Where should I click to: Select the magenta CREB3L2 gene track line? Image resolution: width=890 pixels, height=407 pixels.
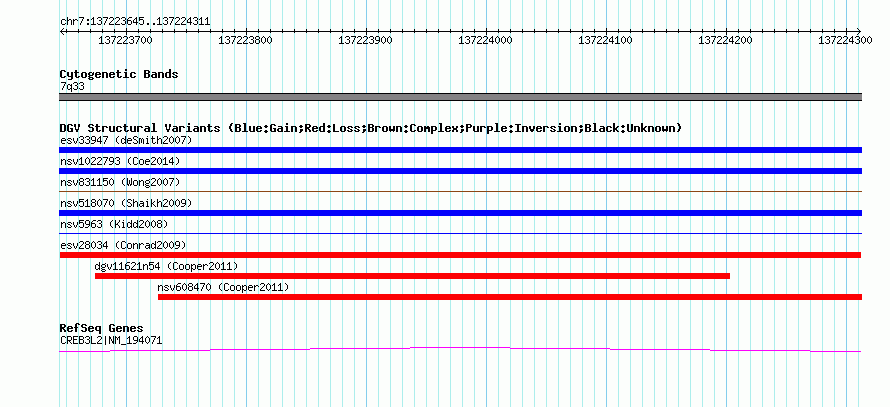tap(460, 350)
